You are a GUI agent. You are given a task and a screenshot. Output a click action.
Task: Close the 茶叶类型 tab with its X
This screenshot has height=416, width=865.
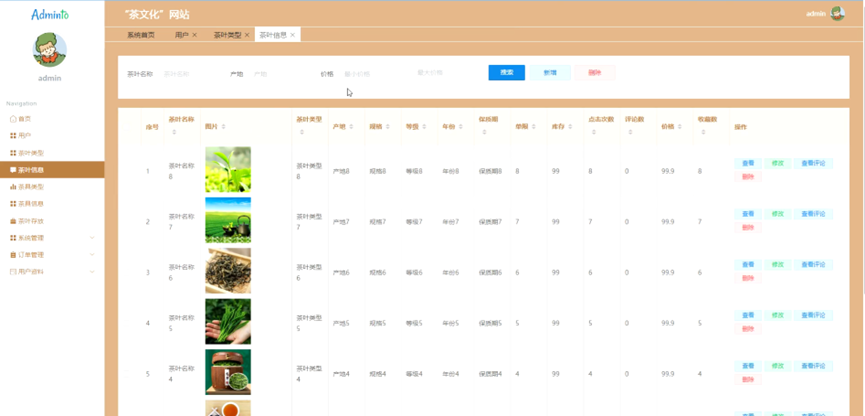(247, 35)
